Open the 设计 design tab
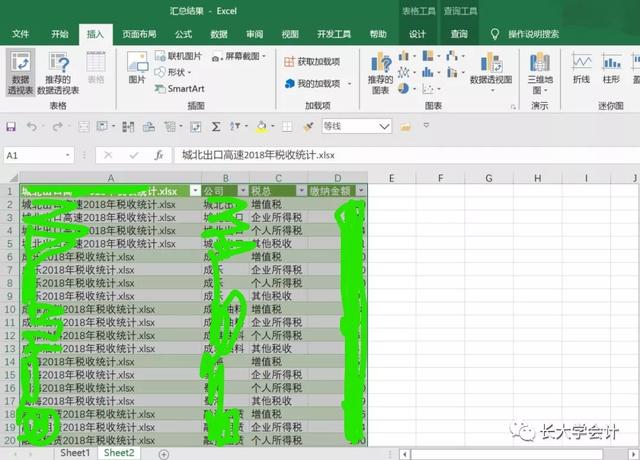This screenshot has height=460, width=640. tap(417, 34)
